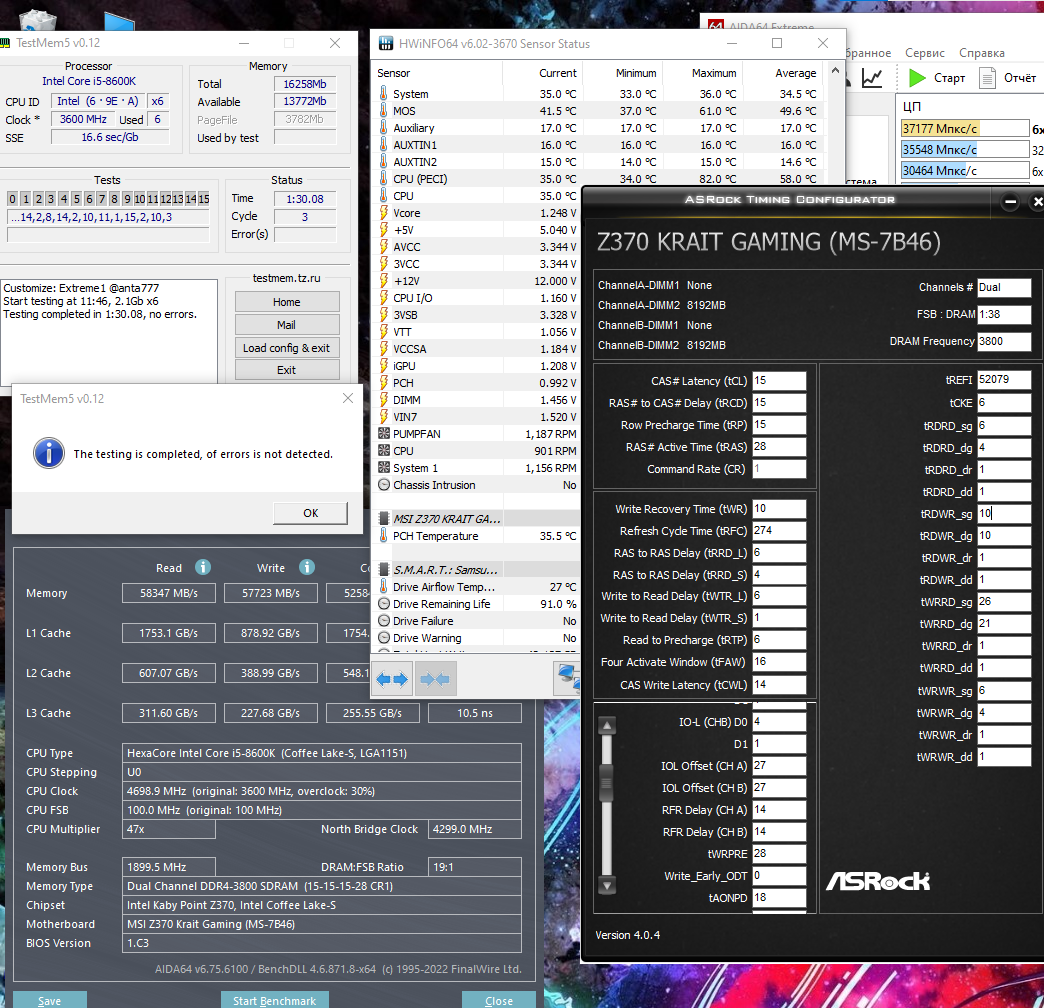Open the Сервис menu in AIDA64
Screen dimensions: 1044x1008
924,53
